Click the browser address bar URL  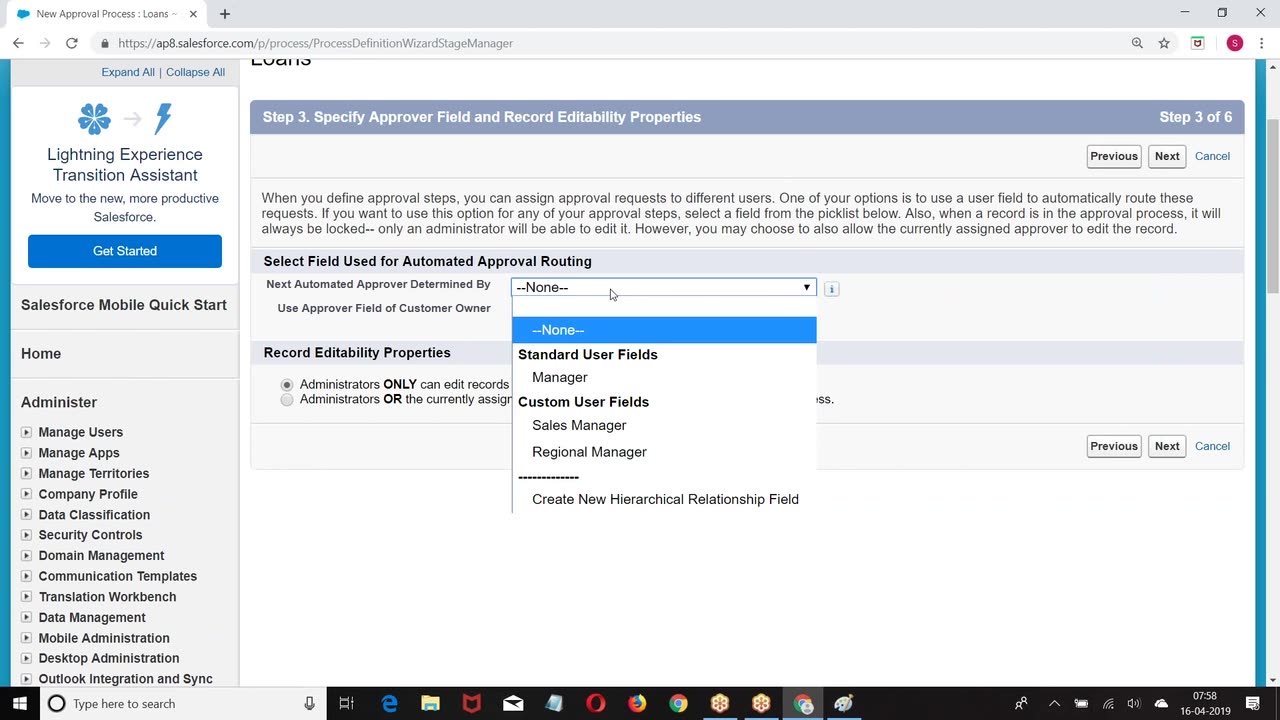point(315,43)
